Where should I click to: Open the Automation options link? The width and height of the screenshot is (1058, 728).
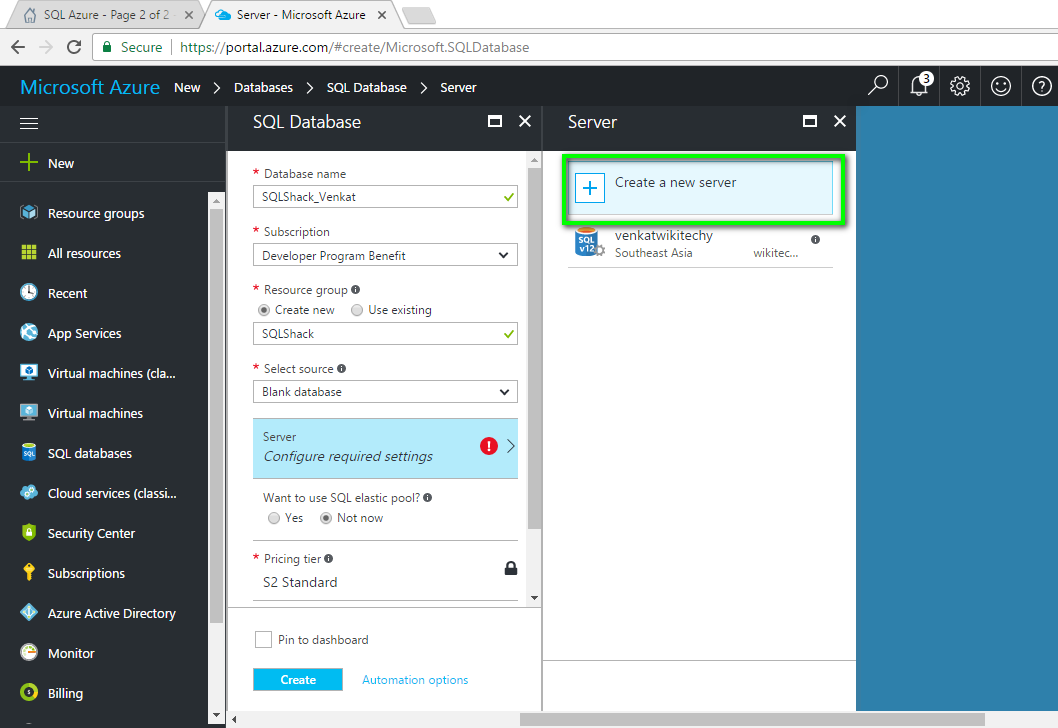coord(415,679)
